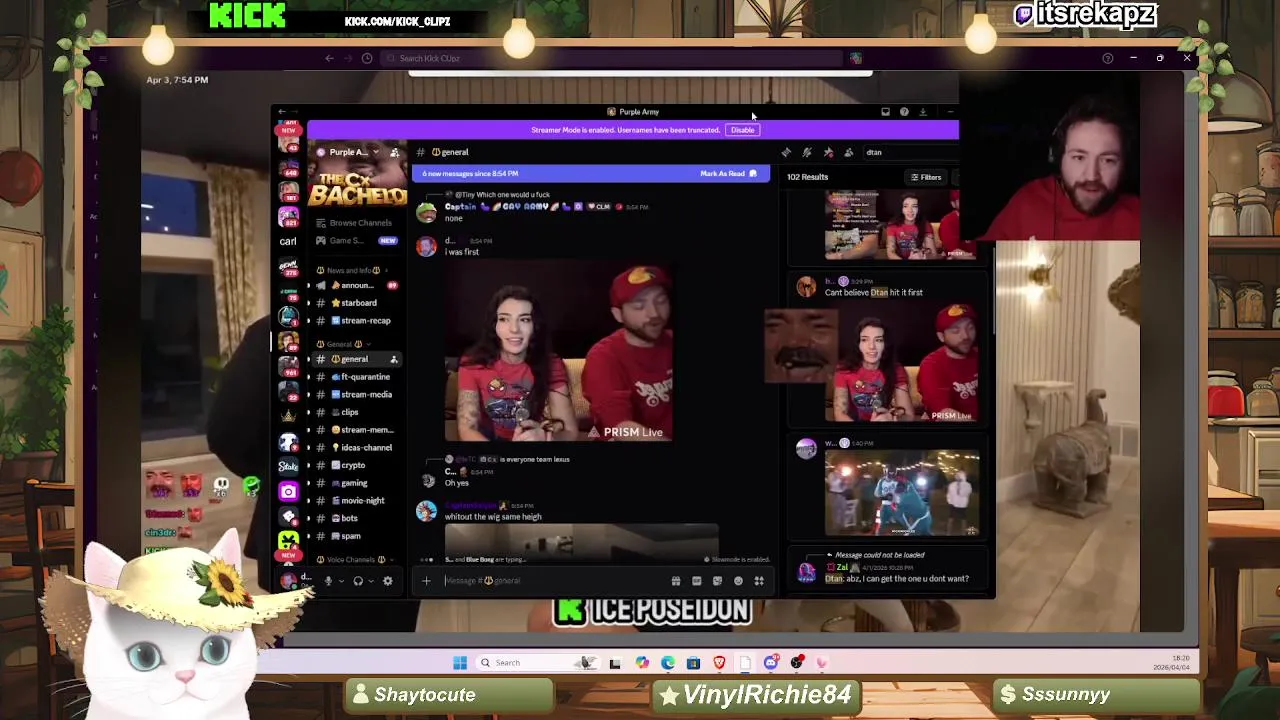Open Brave browser from taskbar
The image size is (1280, 720).
point(719,663)
